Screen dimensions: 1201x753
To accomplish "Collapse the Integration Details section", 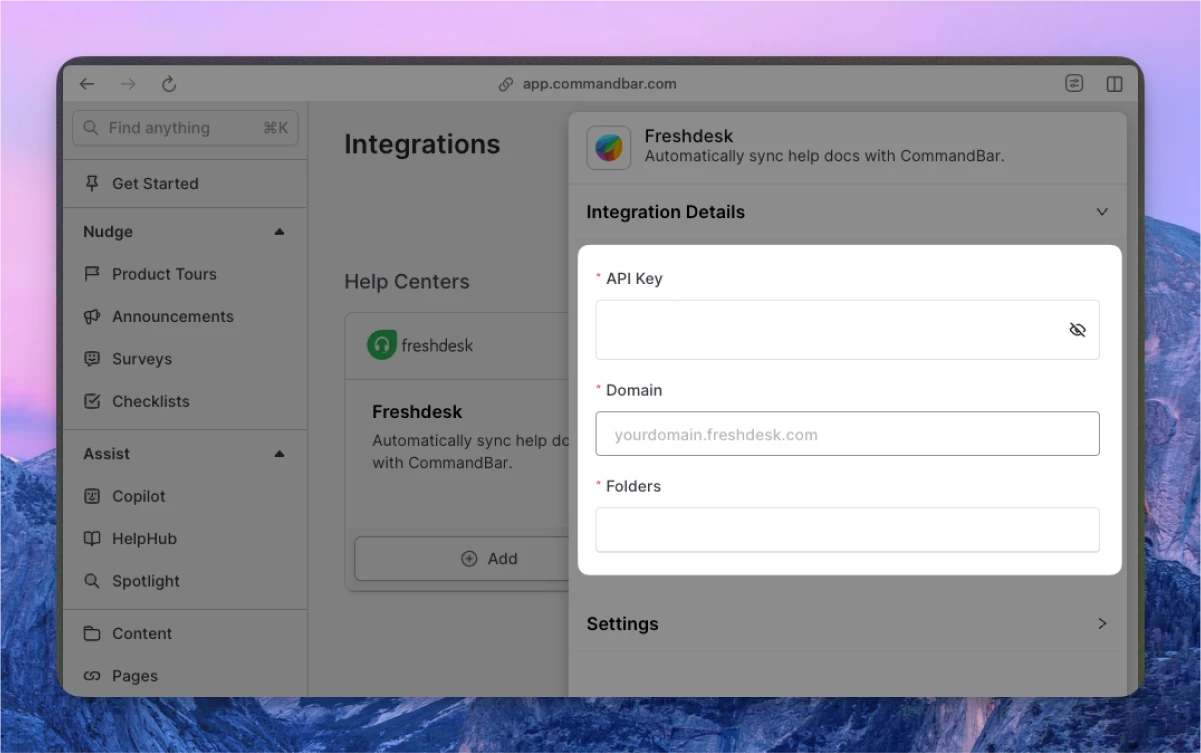I will [1102, 212].
